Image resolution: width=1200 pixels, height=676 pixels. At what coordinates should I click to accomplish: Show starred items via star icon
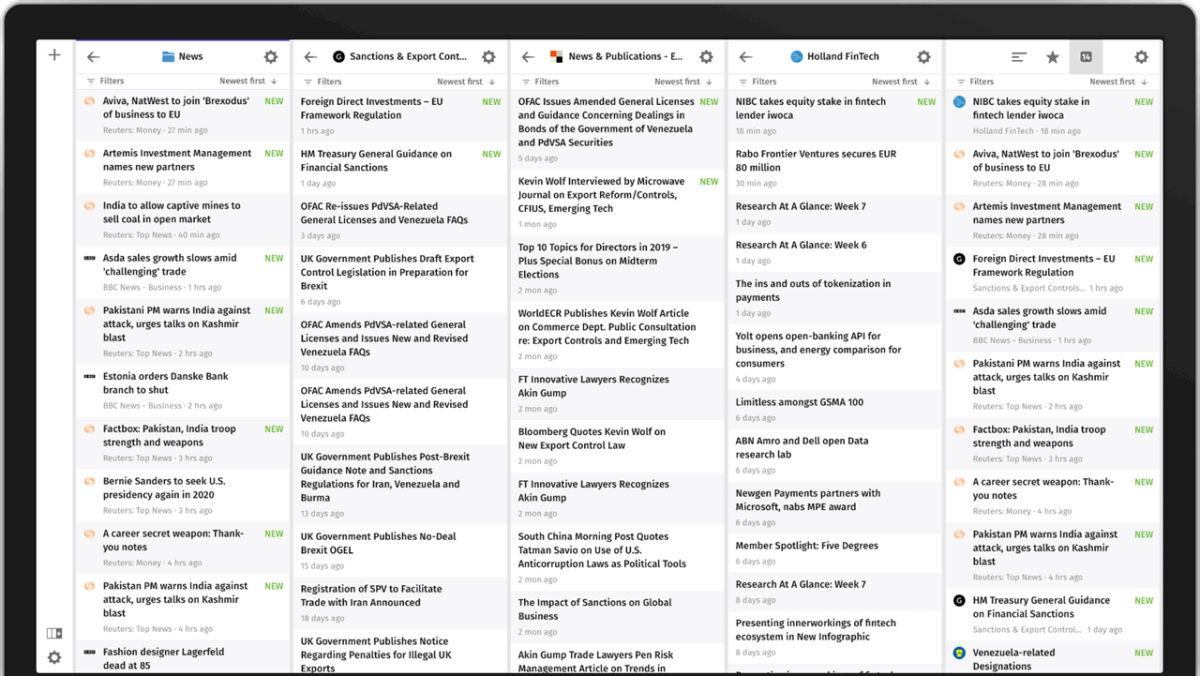tap(1052, 57)
